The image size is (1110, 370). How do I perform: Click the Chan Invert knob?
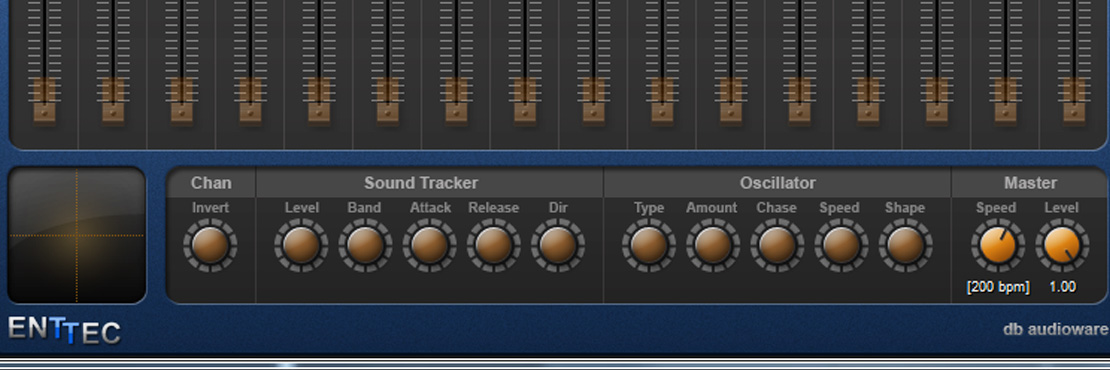pos(210,245)
